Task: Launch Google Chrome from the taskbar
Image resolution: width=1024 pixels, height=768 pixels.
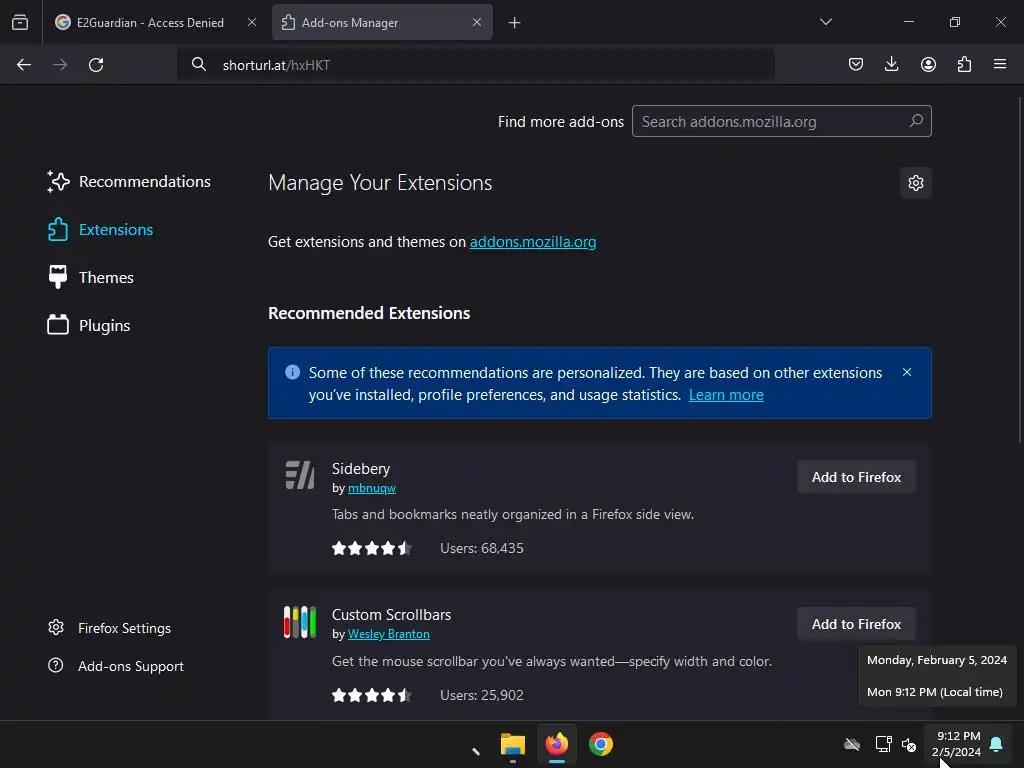Action: [x=601, y=744]
